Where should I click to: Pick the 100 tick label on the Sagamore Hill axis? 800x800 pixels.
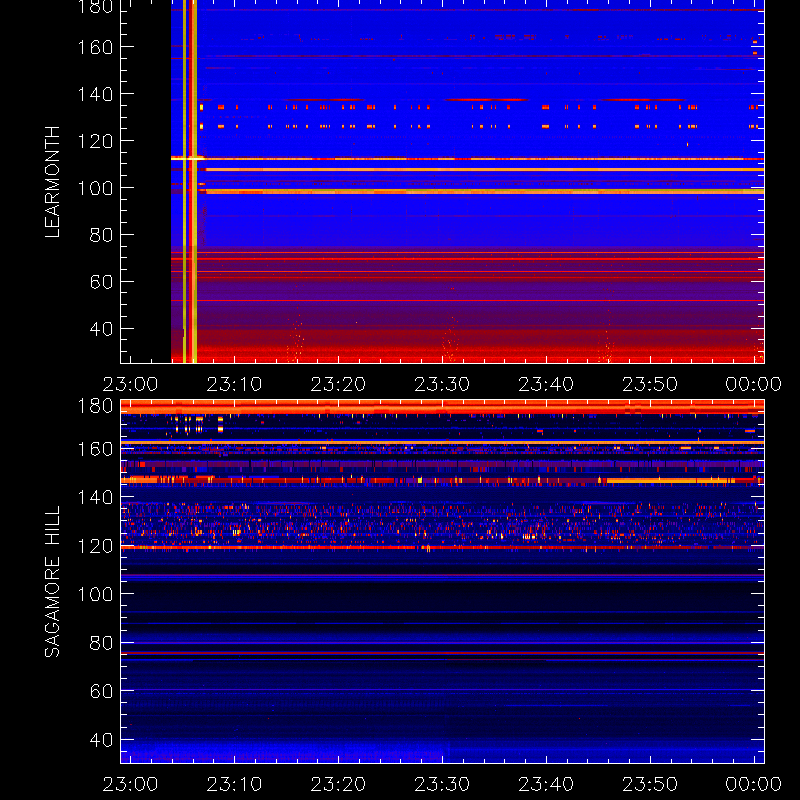click(95, 594)
